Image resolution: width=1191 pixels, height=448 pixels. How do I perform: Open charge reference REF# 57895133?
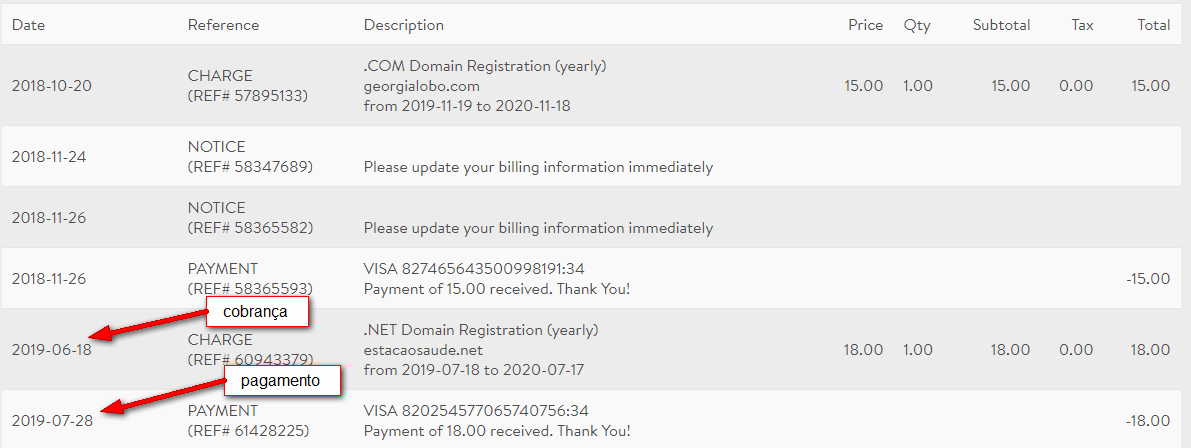pyautogui.click(x=248, y=96)
